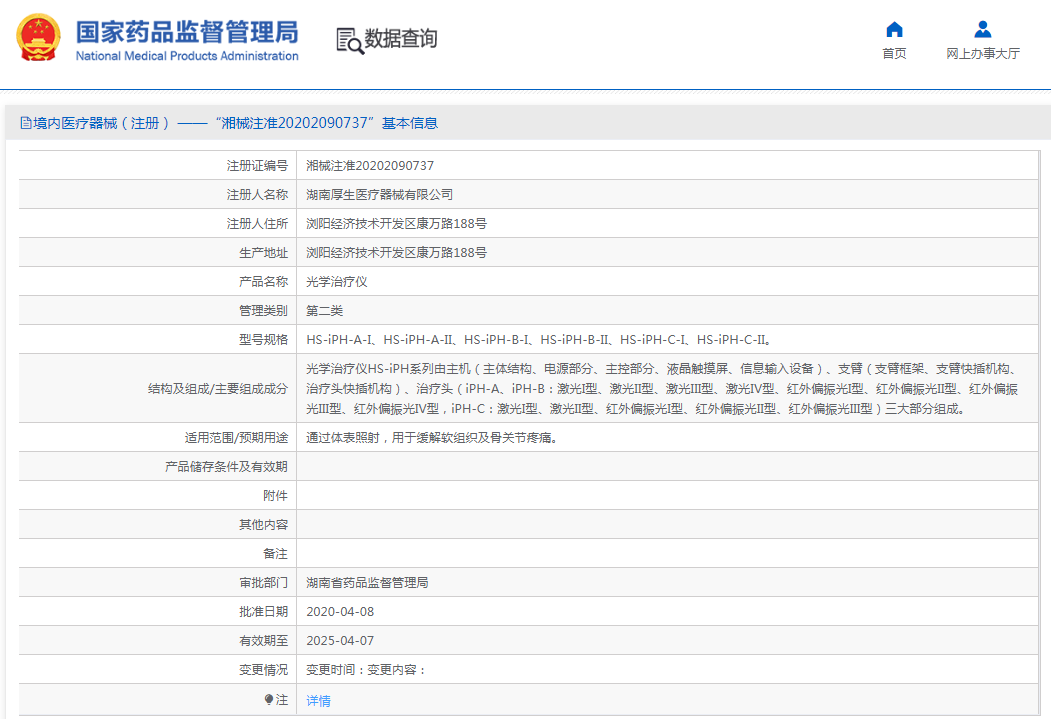Select approval date 2020-04-08
Image resolution: width=1051 pixels, height=719 pixels.
[340, 612]
